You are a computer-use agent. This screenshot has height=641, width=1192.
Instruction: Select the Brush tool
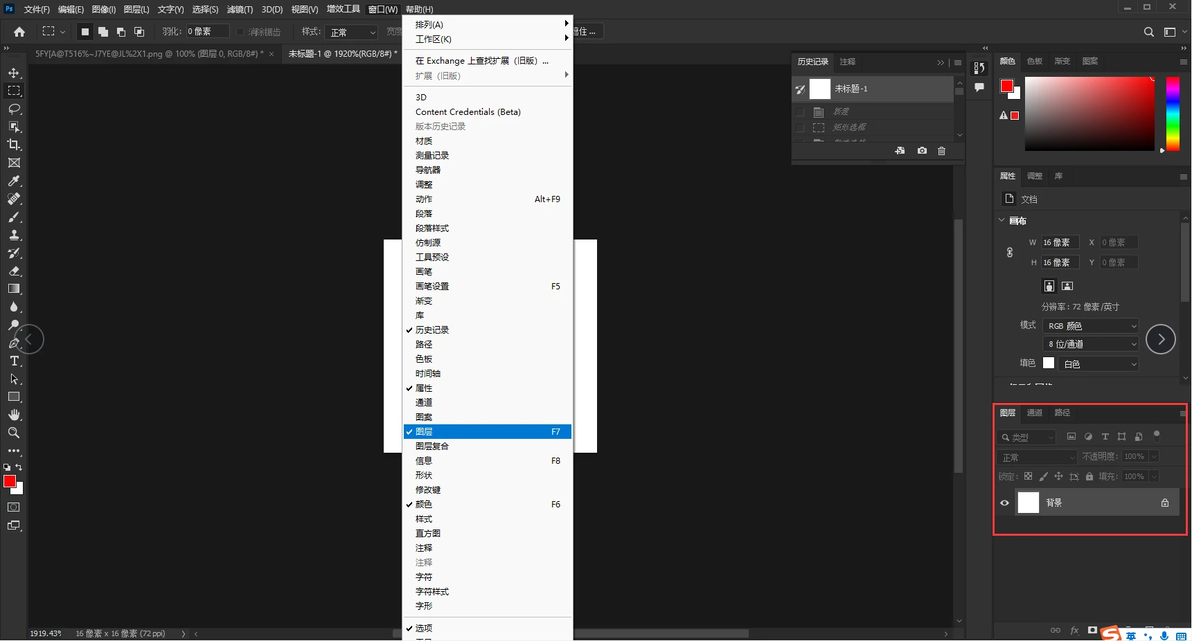(x=14, y=217)
